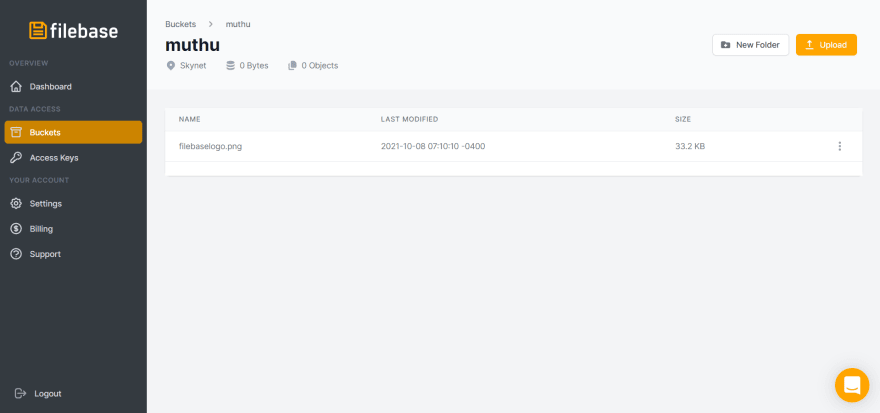Click the NAME column header
Image resolution: width=880 pixels, height=413 pixels.
coord(190,120)
